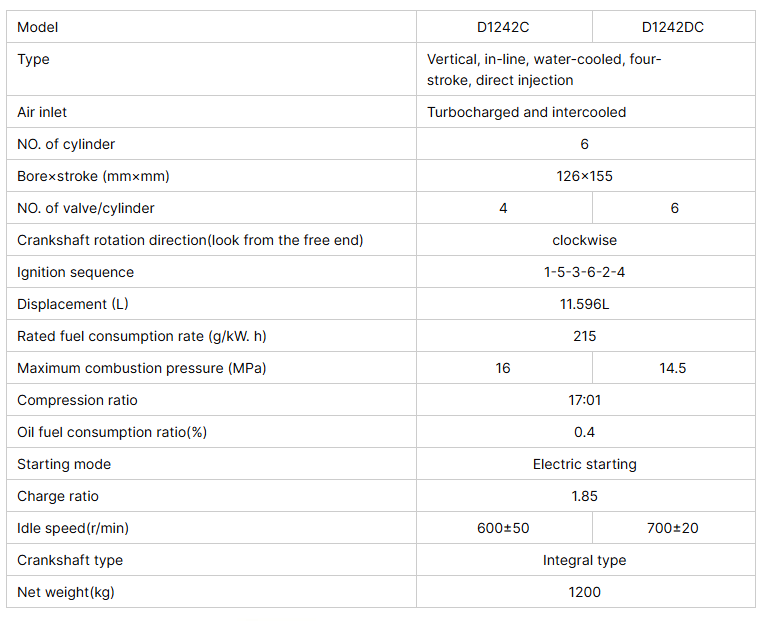
Task: Select the 11.596L displacement value
Action: (x=584, y=304)
